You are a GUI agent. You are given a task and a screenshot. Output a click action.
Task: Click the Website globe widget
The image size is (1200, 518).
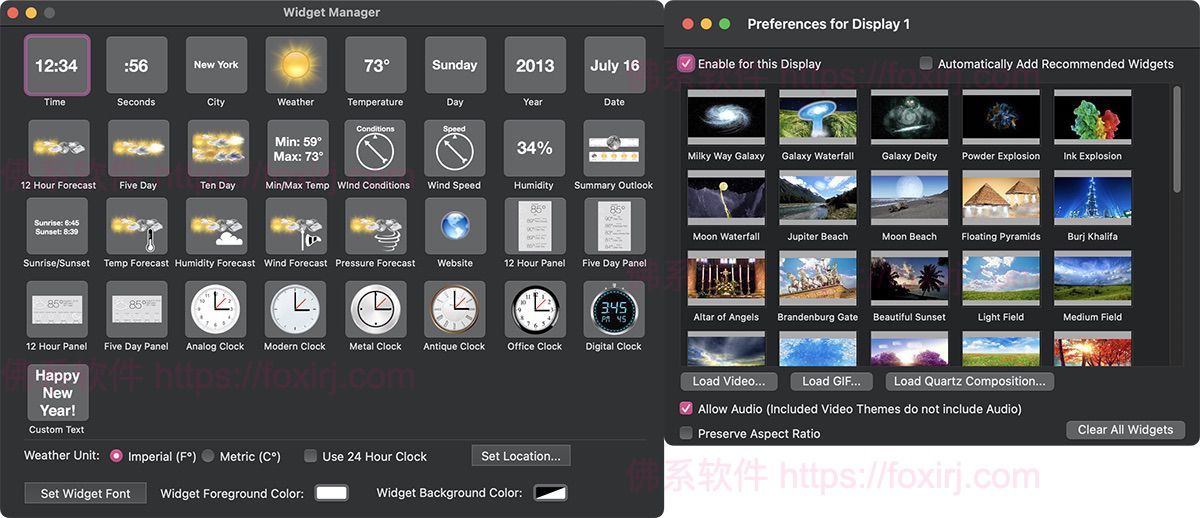point(454,227)
